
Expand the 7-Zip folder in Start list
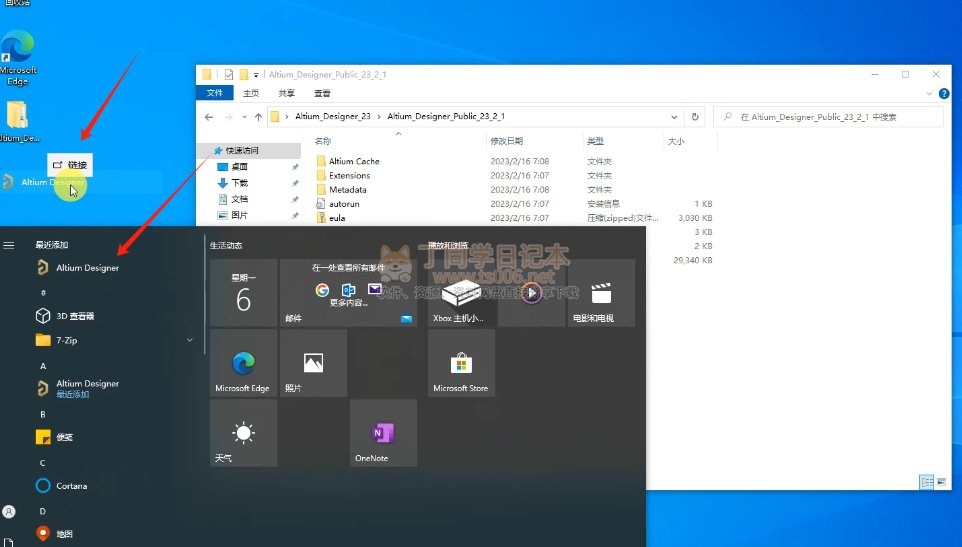[x=190, y=340]
